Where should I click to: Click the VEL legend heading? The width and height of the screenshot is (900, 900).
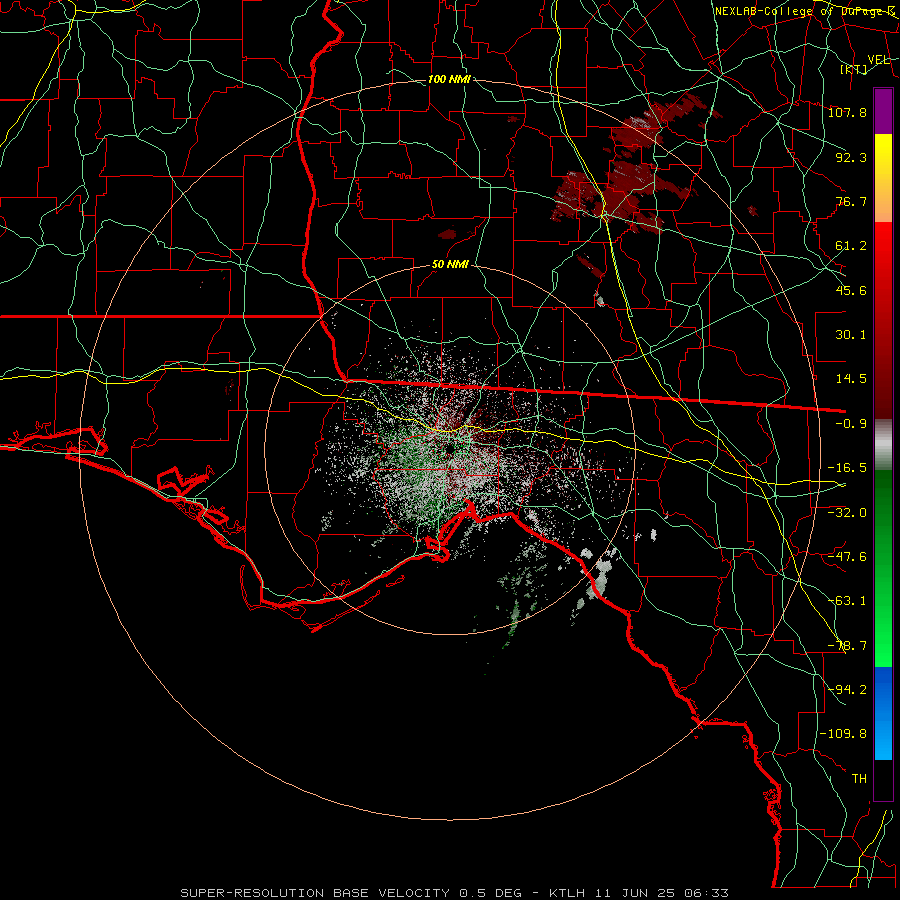pos(879,60)
